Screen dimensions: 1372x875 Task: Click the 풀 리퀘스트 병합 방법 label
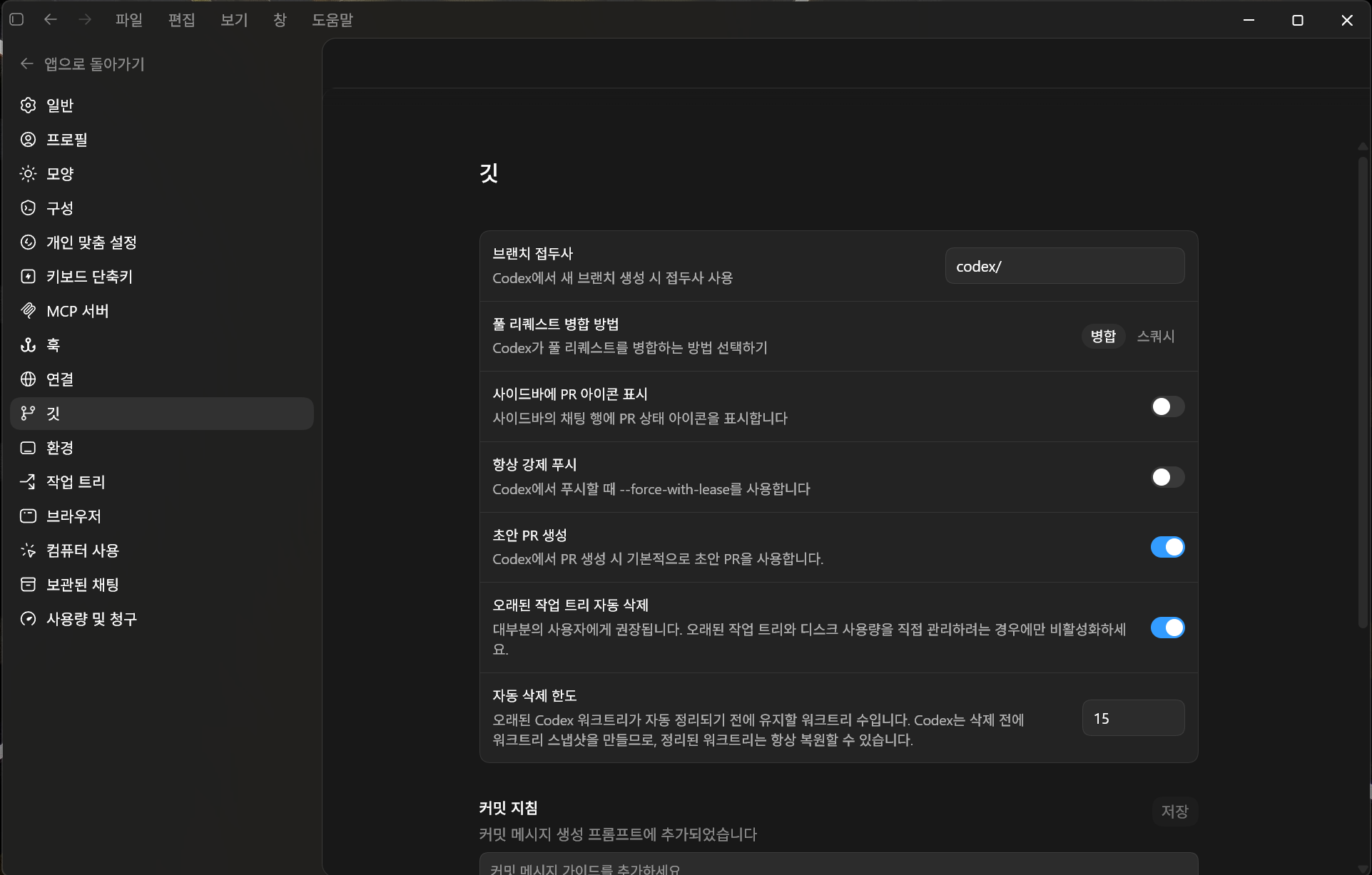point(556,324)
